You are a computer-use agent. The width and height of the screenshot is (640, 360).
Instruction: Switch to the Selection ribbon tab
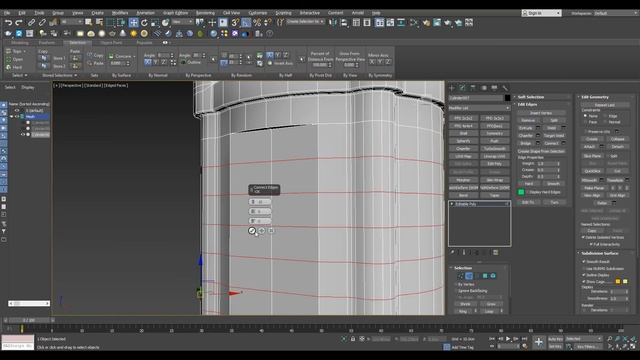tap(77, 42)
